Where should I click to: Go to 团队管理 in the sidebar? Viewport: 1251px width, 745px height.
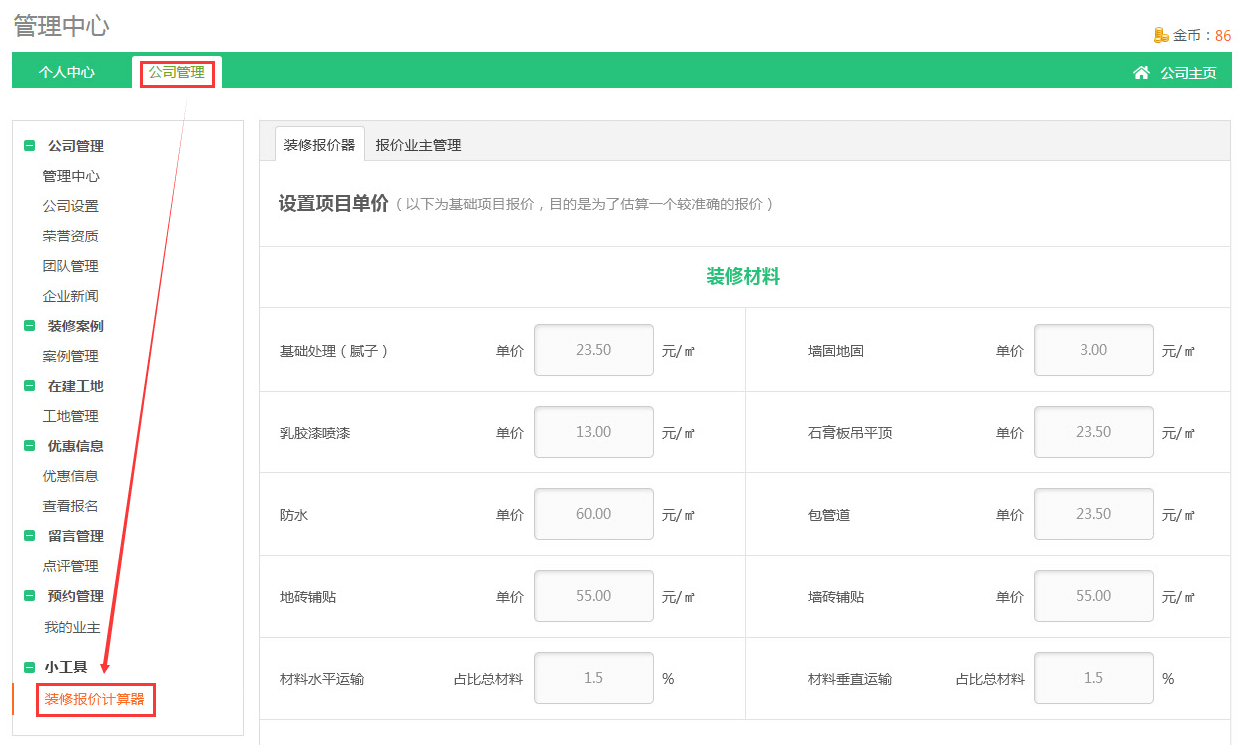pos(70,266)
